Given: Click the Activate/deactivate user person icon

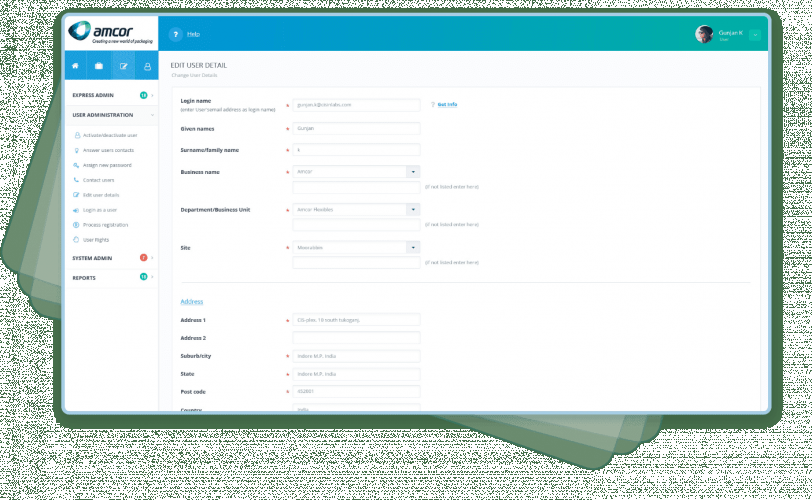Looking at the screenshot, I should [77, 135].
